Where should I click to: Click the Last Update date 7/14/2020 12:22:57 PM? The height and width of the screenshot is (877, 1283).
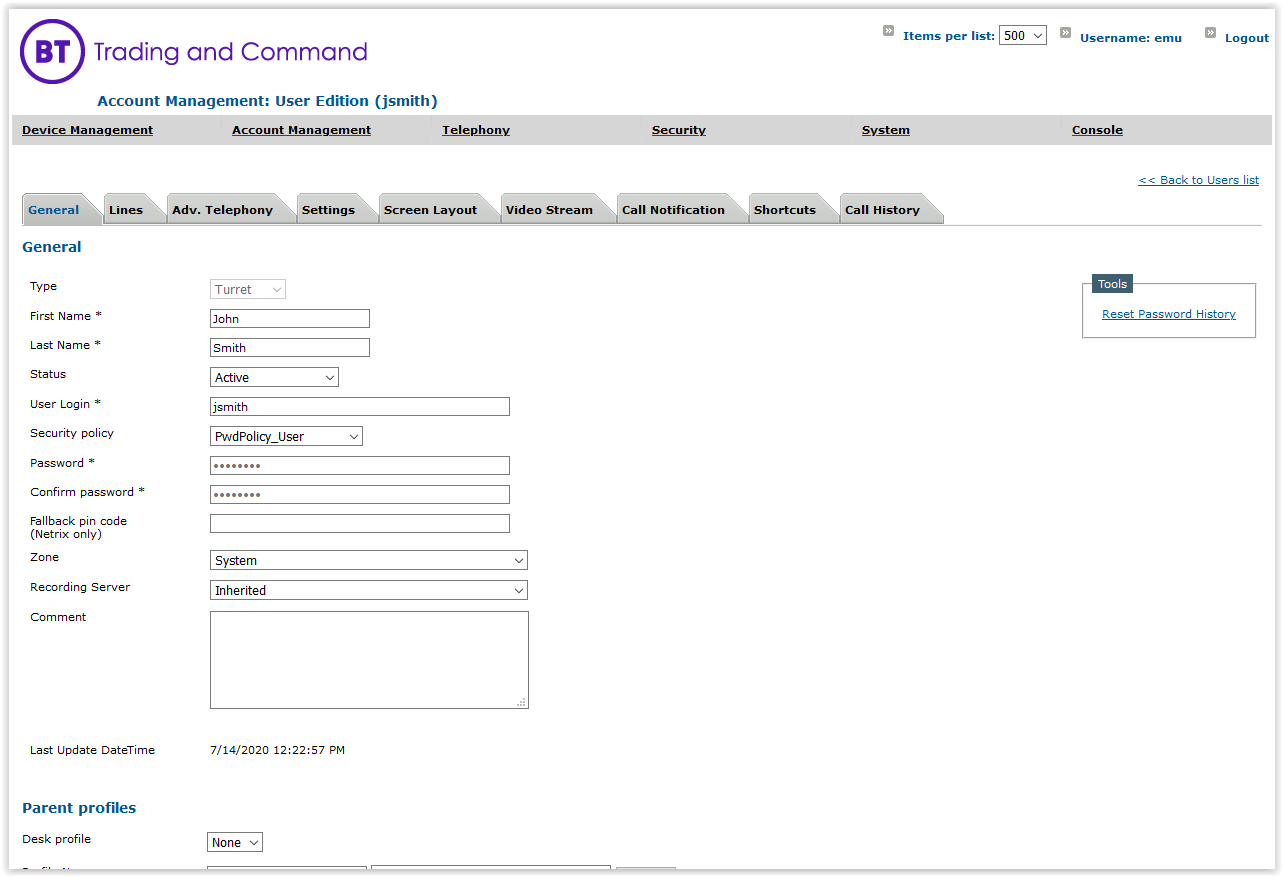[277, 750]
